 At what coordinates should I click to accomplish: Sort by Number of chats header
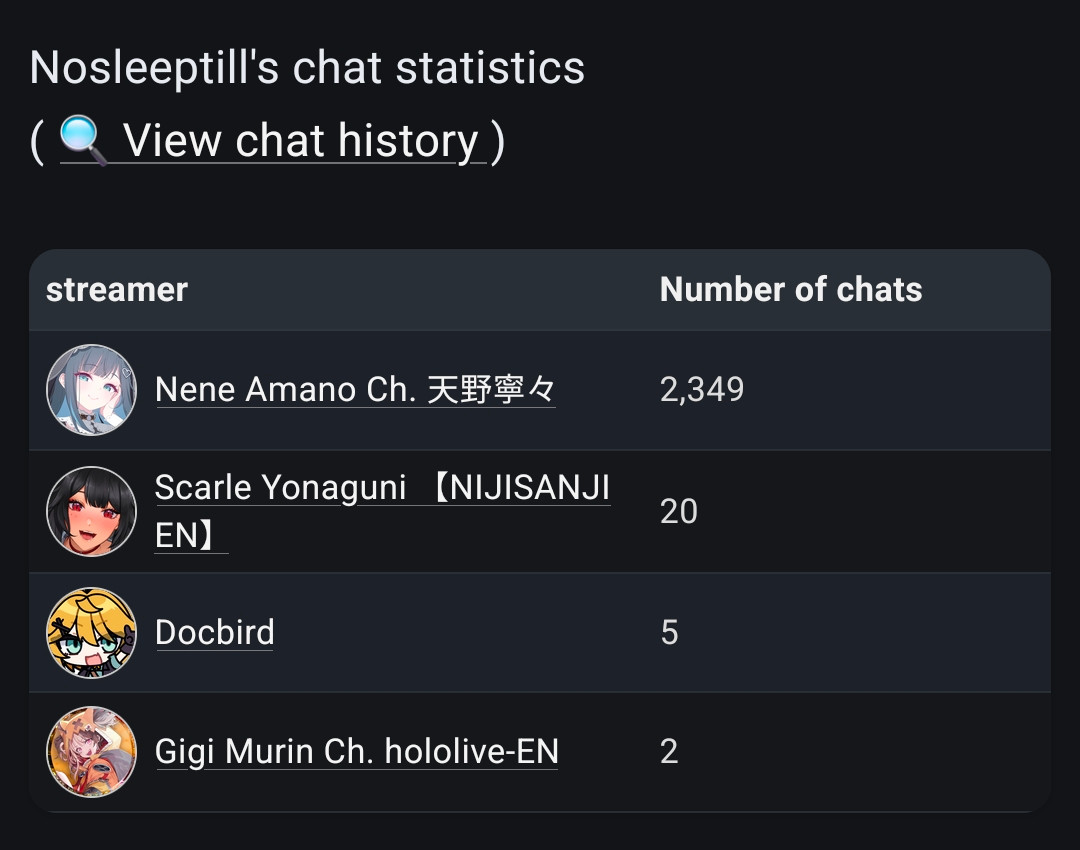791,289
